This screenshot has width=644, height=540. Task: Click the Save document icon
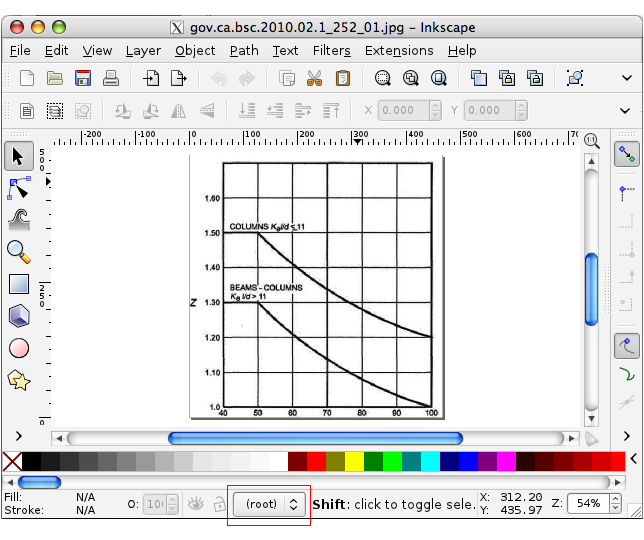[x=84, y=78]
